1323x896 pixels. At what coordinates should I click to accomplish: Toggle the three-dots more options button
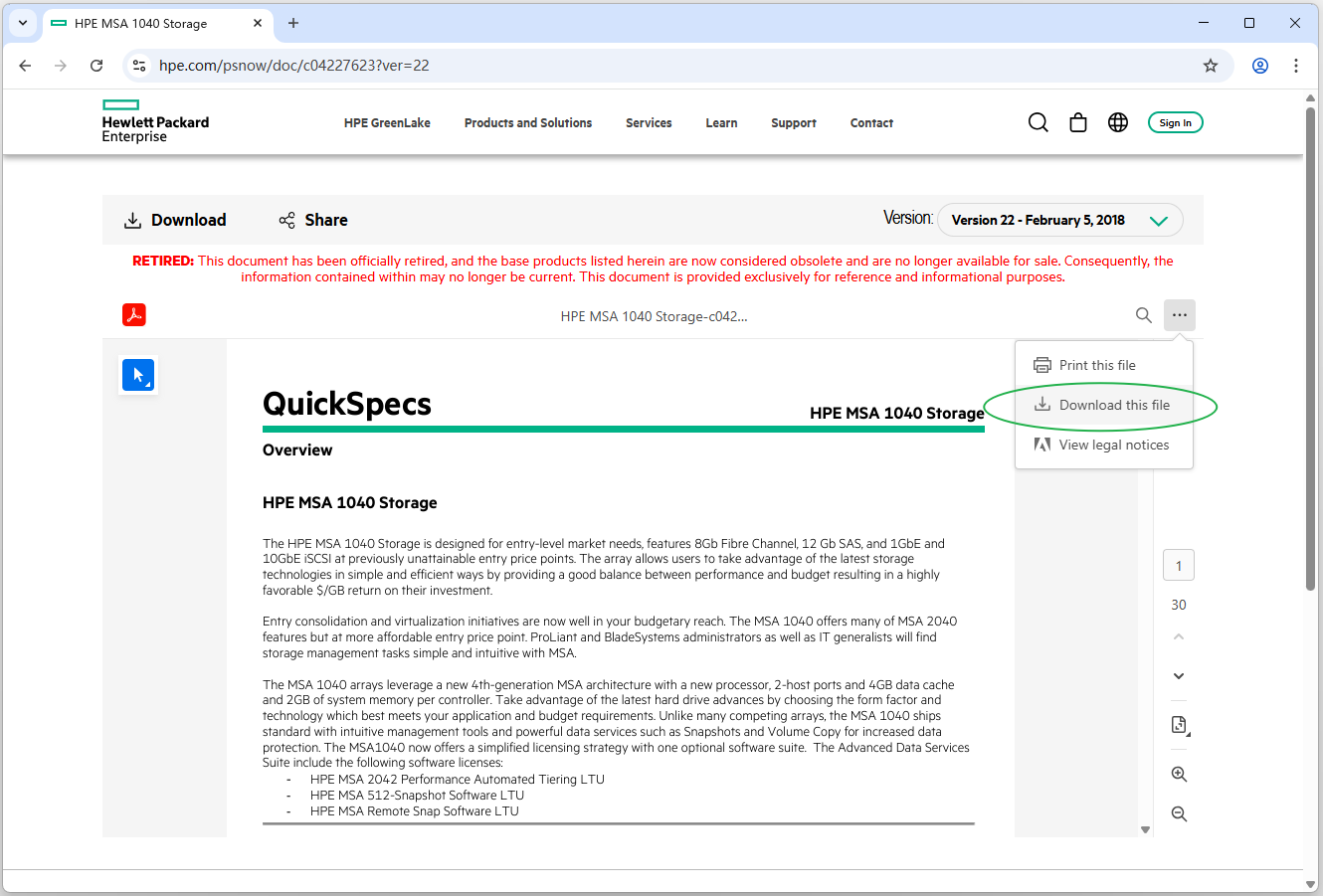(x=1180, y=315)
